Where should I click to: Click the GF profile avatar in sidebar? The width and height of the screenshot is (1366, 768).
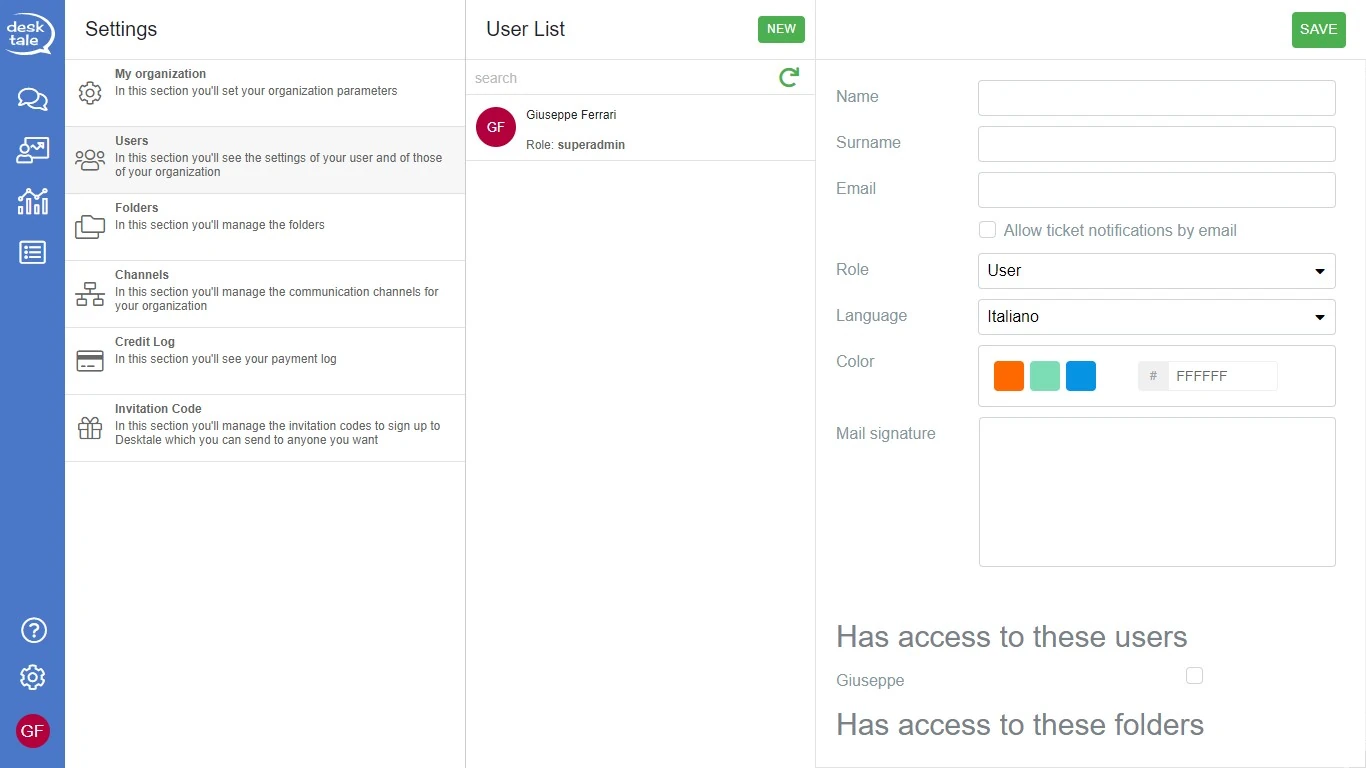[x=33, y=731]
